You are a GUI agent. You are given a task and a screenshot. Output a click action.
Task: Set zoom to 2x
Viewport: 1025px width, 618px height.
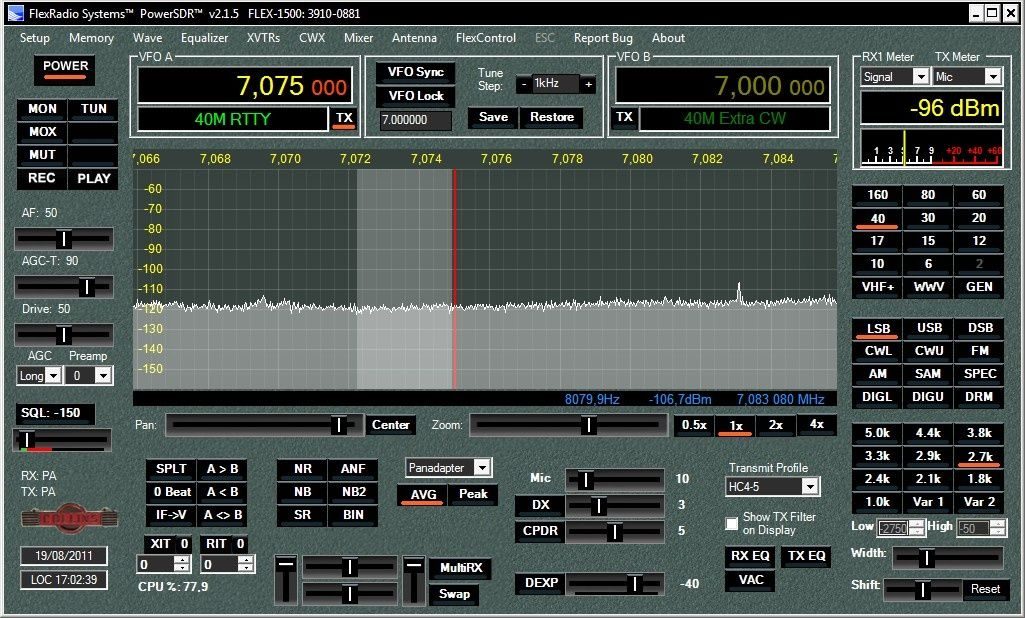click(x=775, y=425)
